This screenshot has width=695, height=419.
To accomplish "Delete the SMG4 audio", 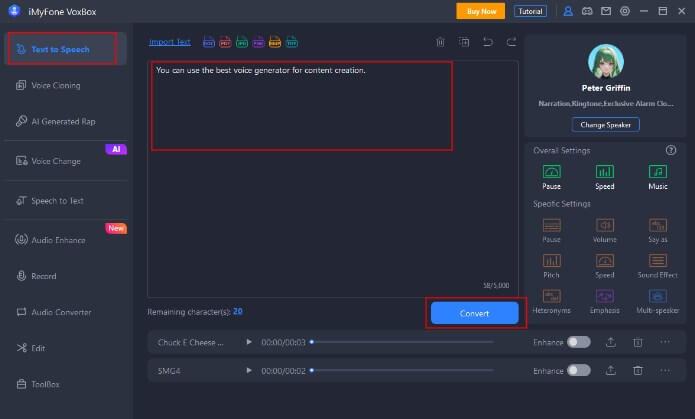I will tap(638, 370).
